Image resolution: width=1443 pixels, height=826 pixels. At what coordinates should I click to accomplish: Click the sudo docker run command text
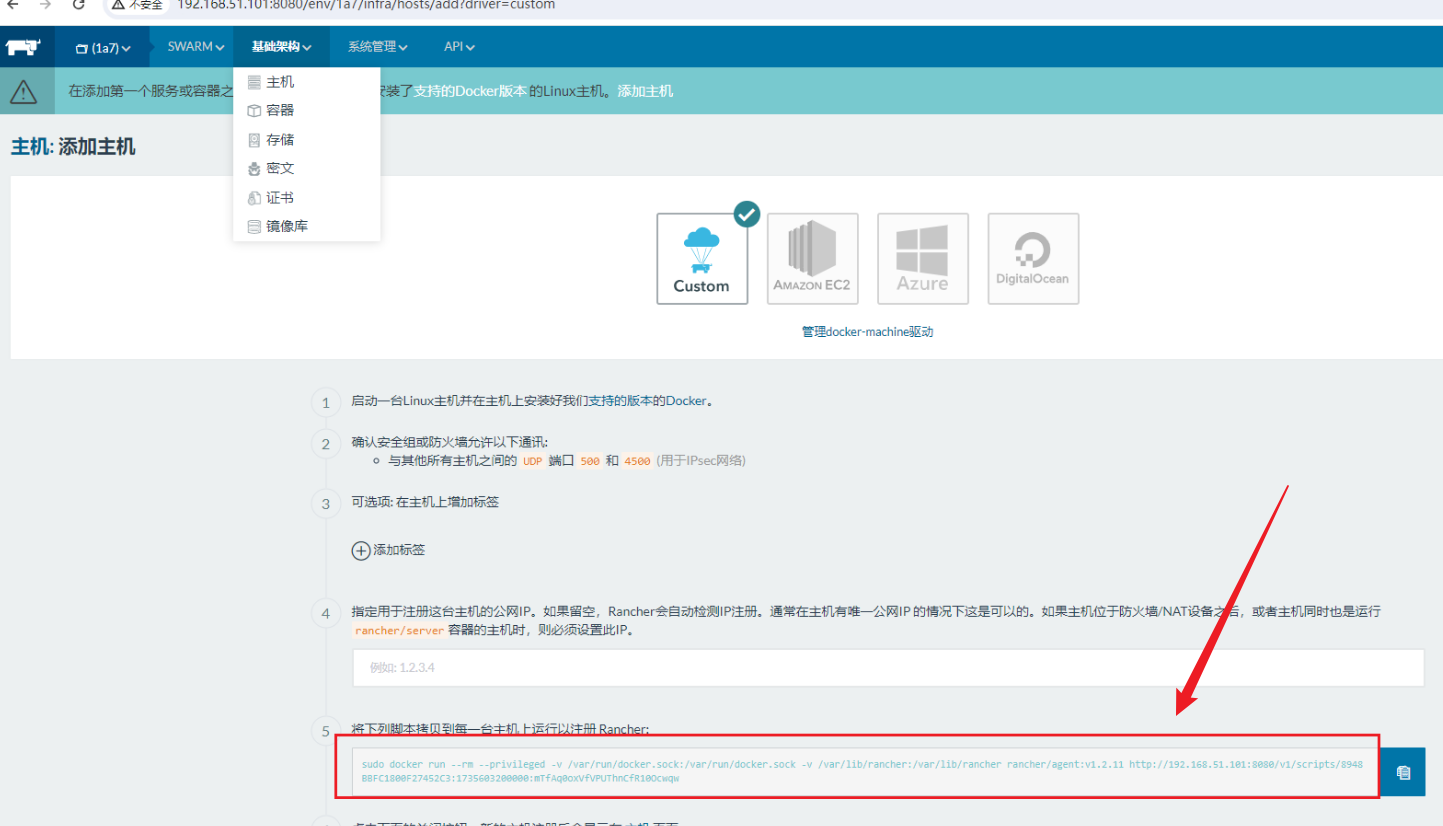coord(862,770)
